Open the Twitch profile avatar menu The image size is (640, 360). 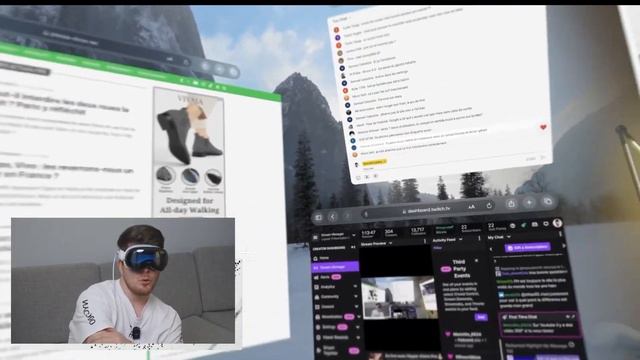click(557, 223)
